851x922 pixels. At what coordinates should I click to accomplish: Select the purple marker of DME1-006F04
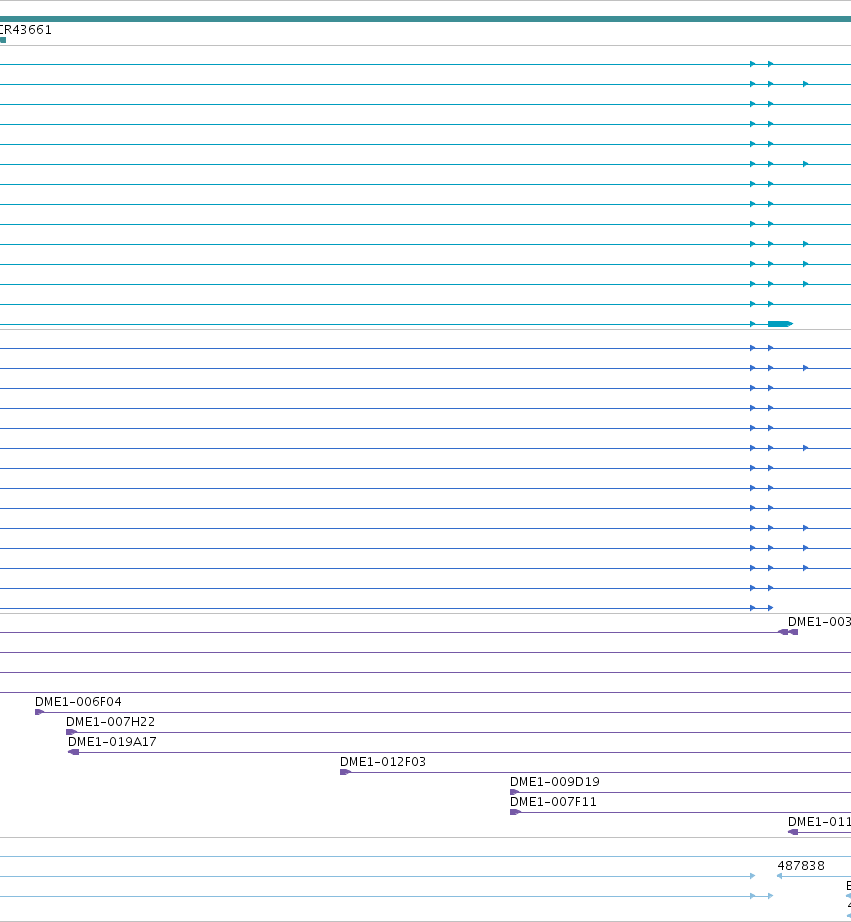click(39, 712)
